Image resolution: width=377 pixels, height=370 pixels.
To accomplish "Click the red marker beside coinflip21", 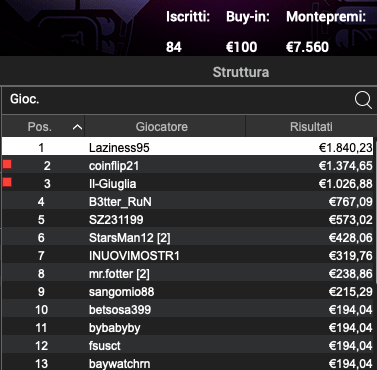I will [x=7, y=164].
